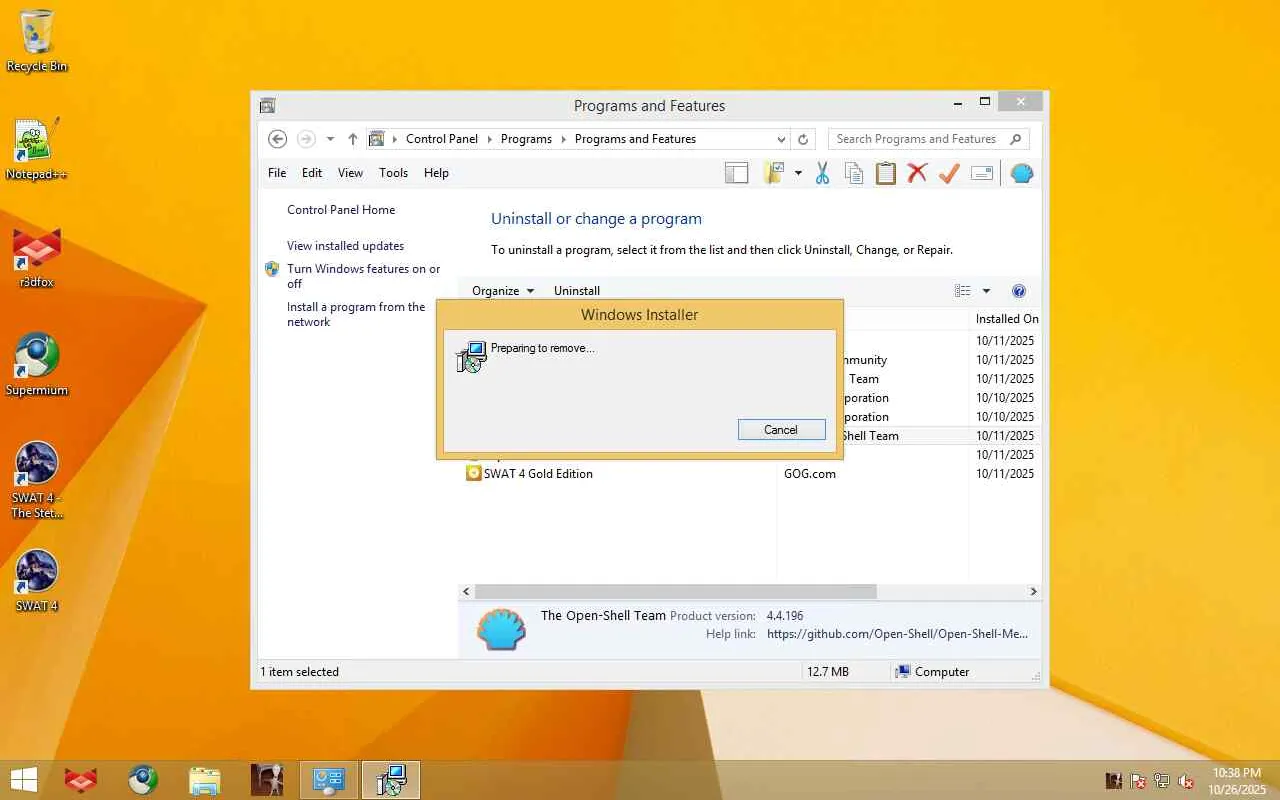Click the GOG.com publisher cell
The image size is (1280, 800).
tap(810, 474)
